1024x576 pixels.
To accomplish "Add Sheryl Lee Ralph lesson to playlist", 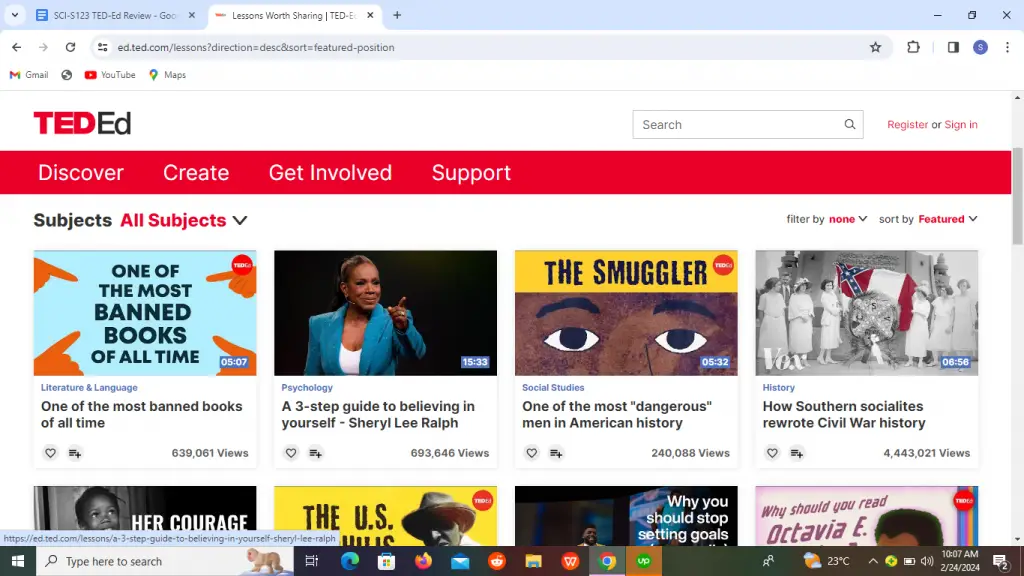I will coord(315,453).
